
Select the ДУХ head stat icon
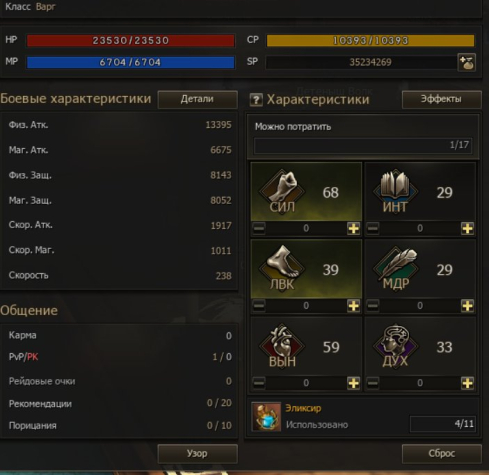[x=396, y=346]
